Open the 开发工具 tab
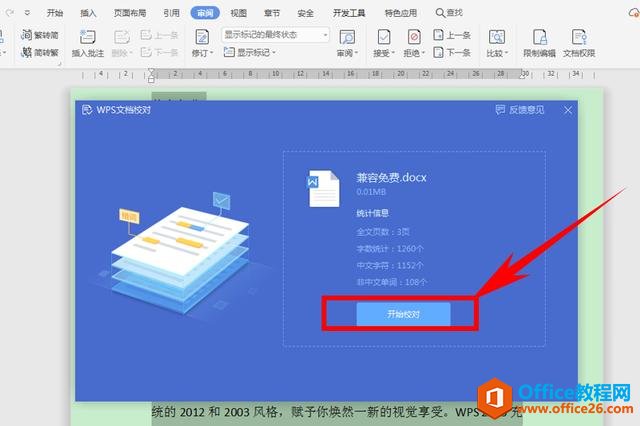The width and height of the screenshot is (640, 426). pyautogui.click(x=349, y=13)
